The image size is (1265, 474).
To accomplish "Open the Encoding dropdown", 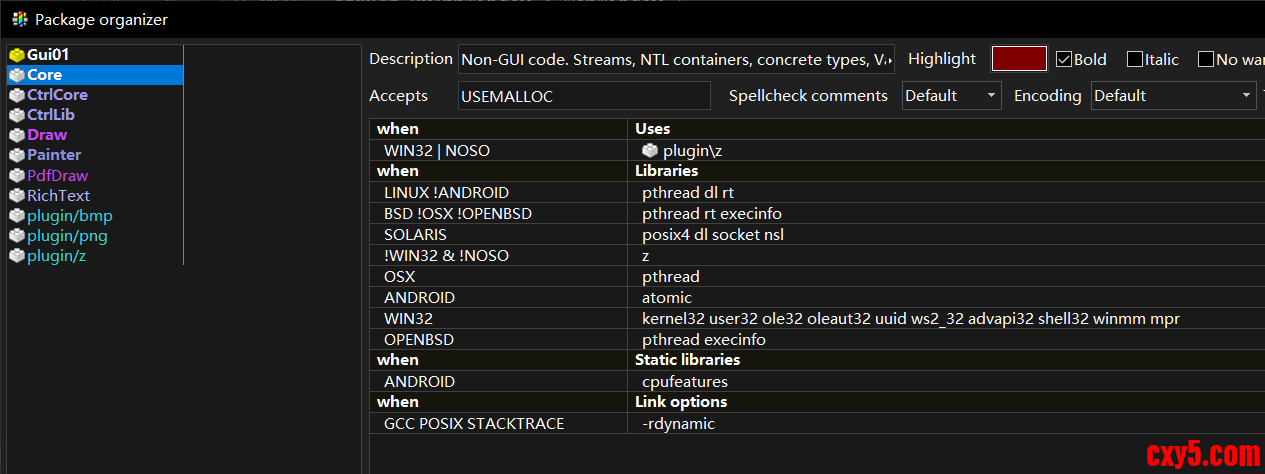I will [1173, 96].
